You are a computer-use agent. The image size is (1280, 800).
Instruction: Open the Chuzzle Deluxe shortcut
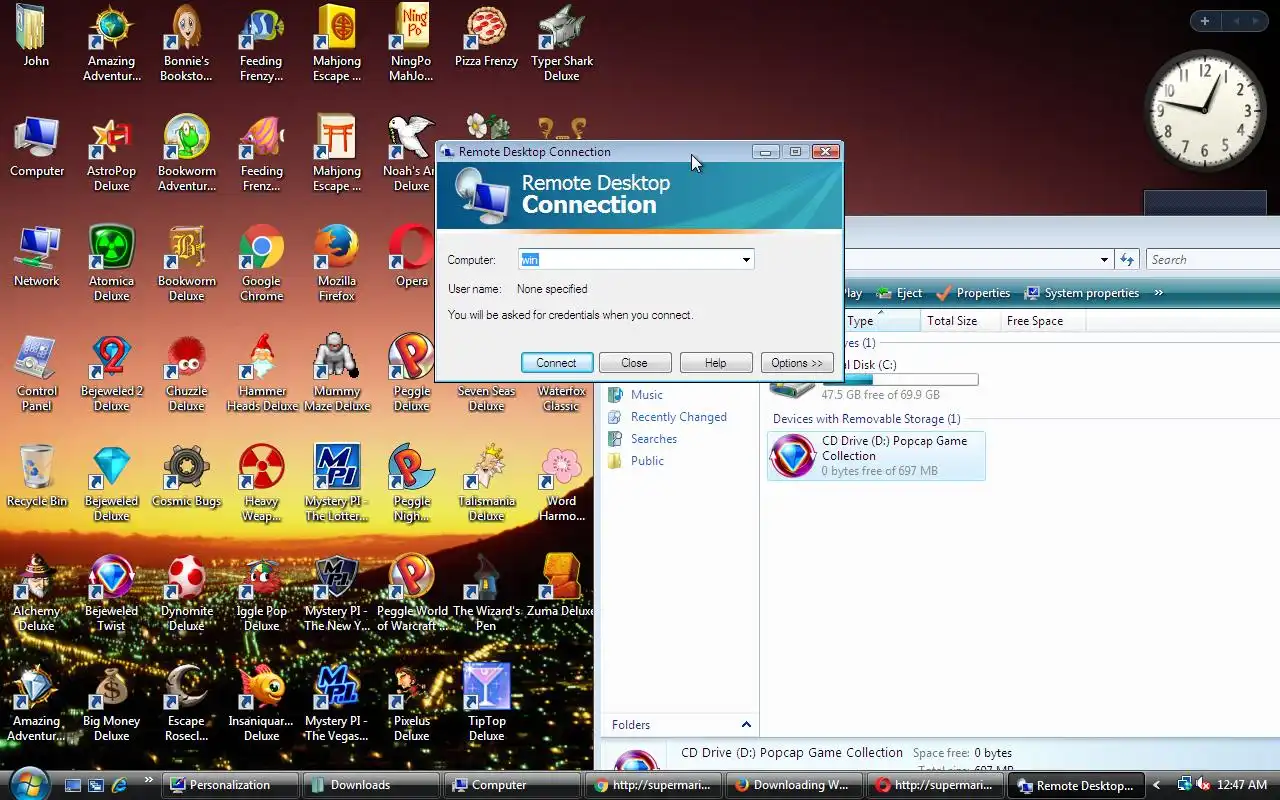(186, 374)
